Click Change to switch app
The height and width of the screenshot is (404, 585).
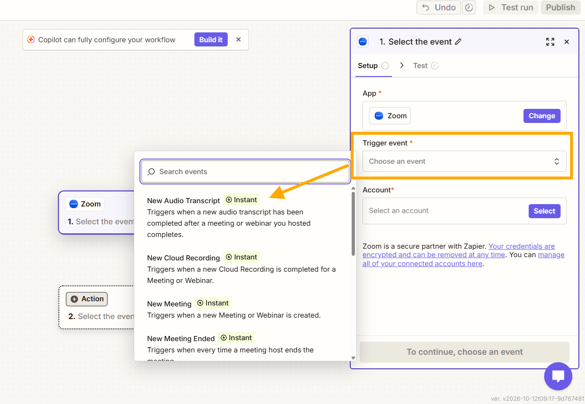(542, 116)
